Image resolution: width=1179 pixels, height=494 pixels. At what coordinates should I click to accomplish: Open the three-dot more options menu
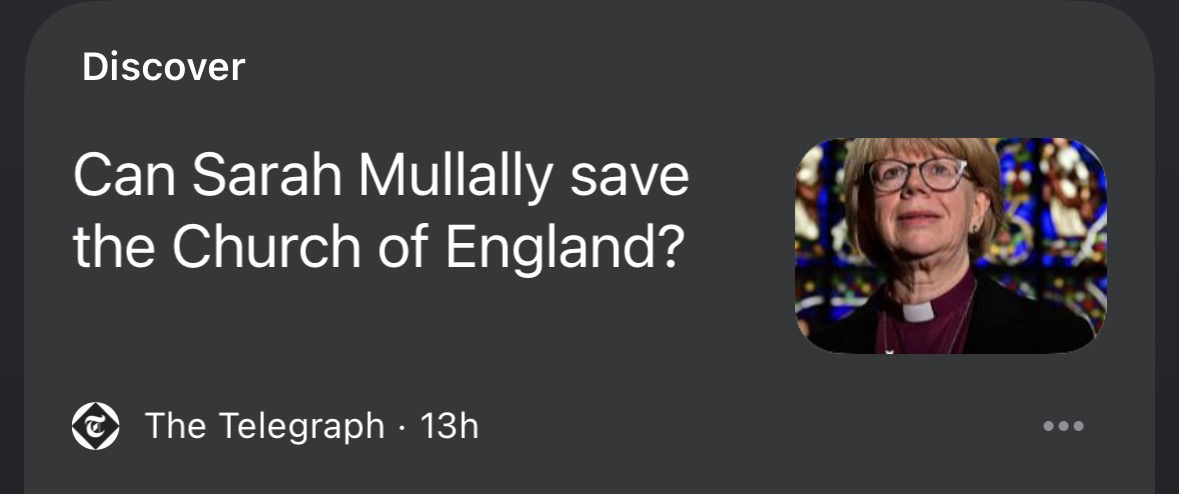click(1063, 427)
